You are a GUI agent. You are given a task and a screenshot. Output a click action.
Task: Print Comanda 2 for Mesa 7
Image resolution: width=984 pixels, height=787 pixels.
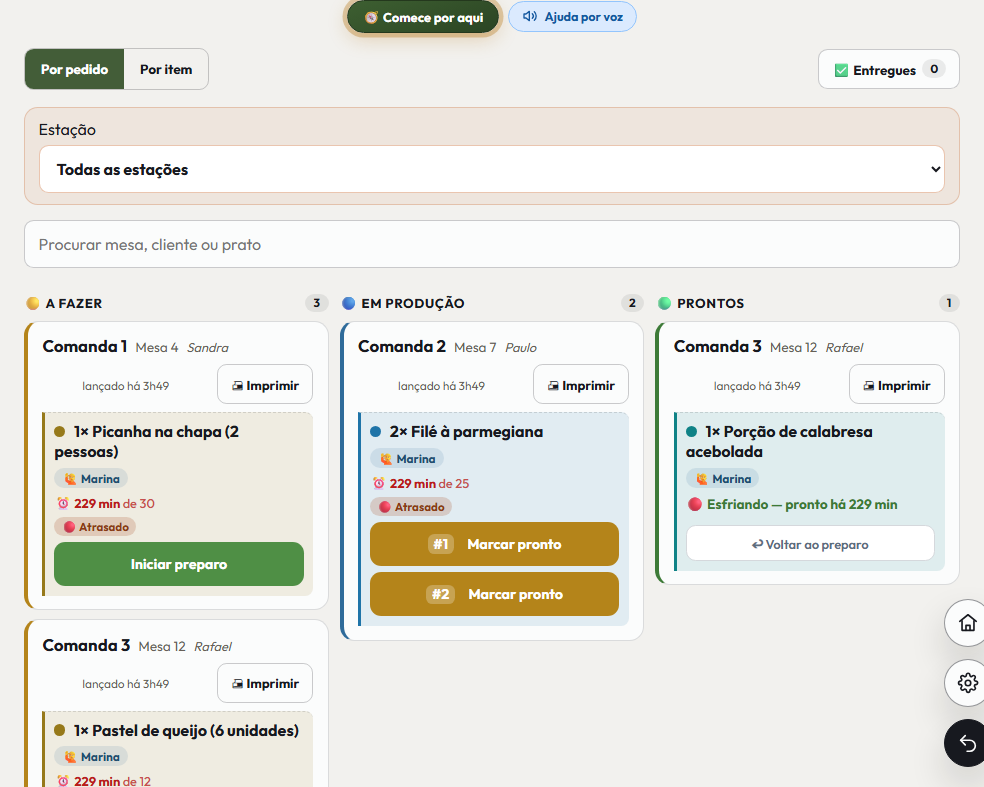[580, 384]
